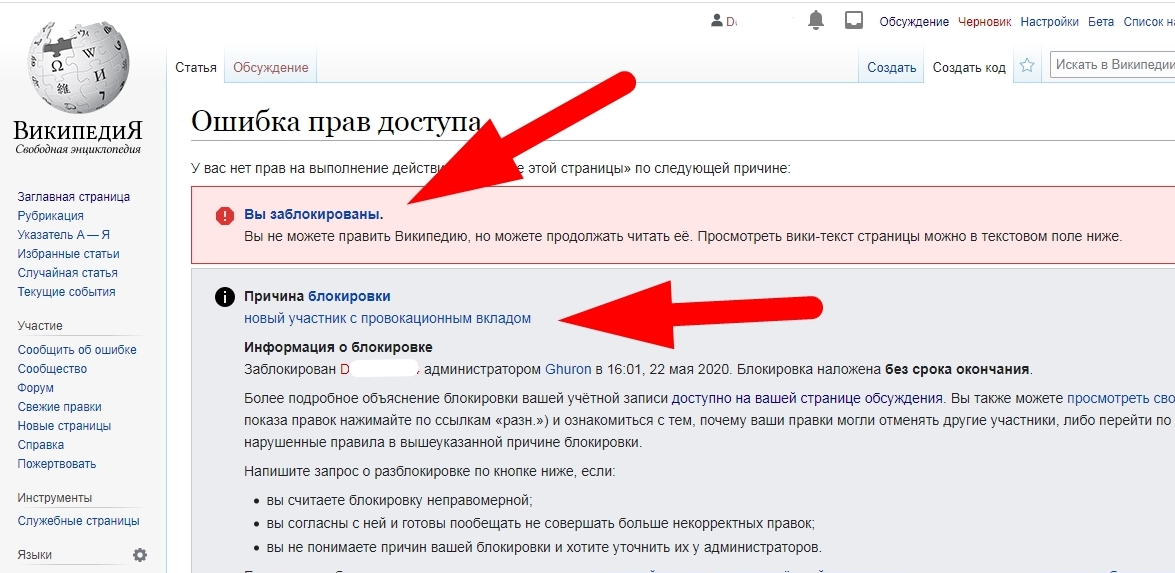Open Настройки in user menu
This screenshot has height=573, width=1175.
(1050, 22)
